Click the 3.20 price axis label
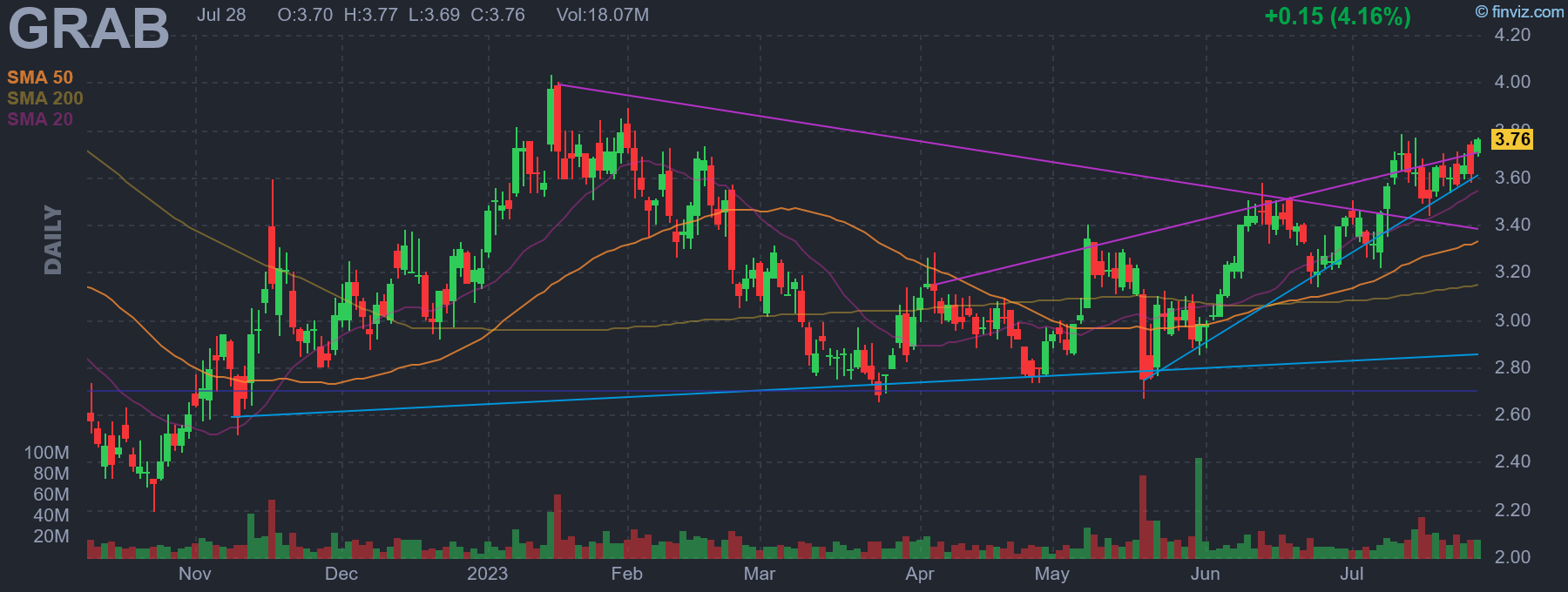1568x592 pixels. click(1512, 272)
